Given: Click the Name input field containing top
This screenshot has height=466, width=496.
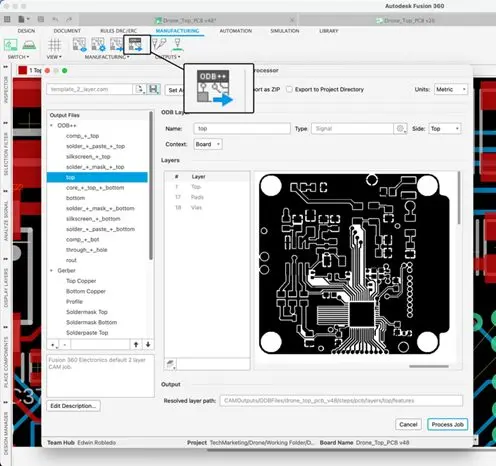Looking at the screenshot, I should (242, 129).
